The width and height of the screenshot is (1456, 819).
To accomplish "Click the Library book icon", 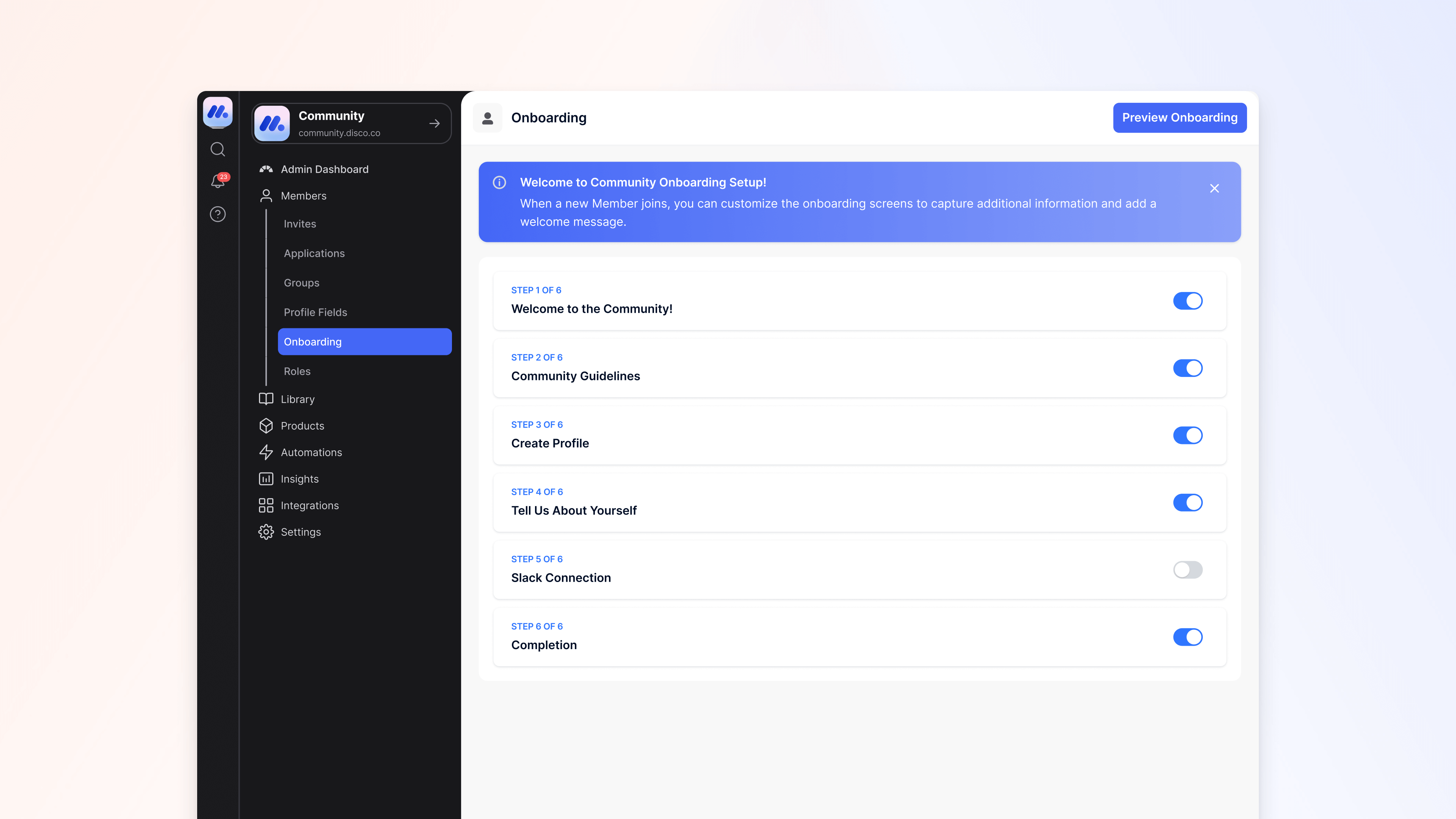I will (266, 399).
